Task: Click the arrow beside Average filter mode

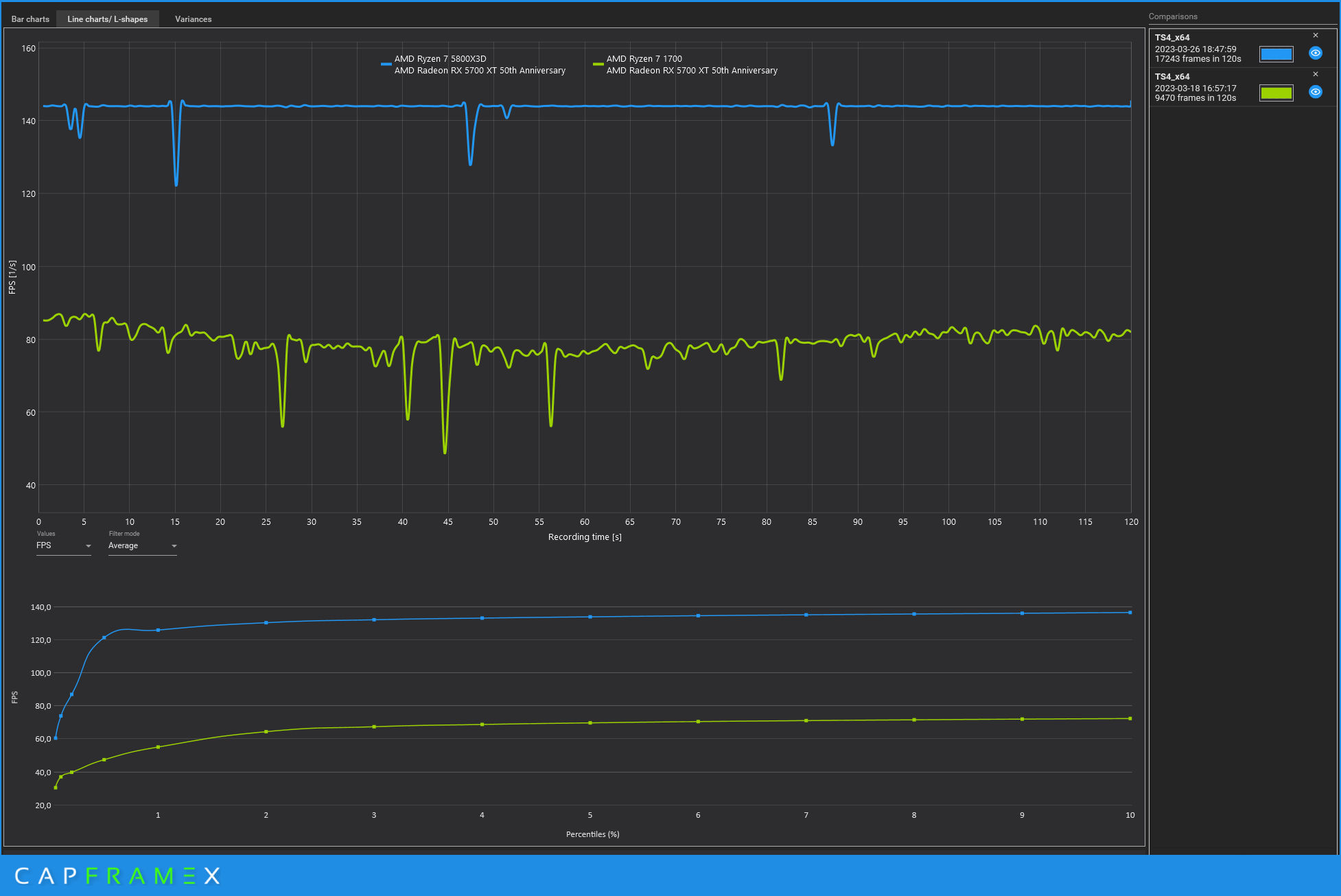Action: pyautogui.click(x=174, y=546)
